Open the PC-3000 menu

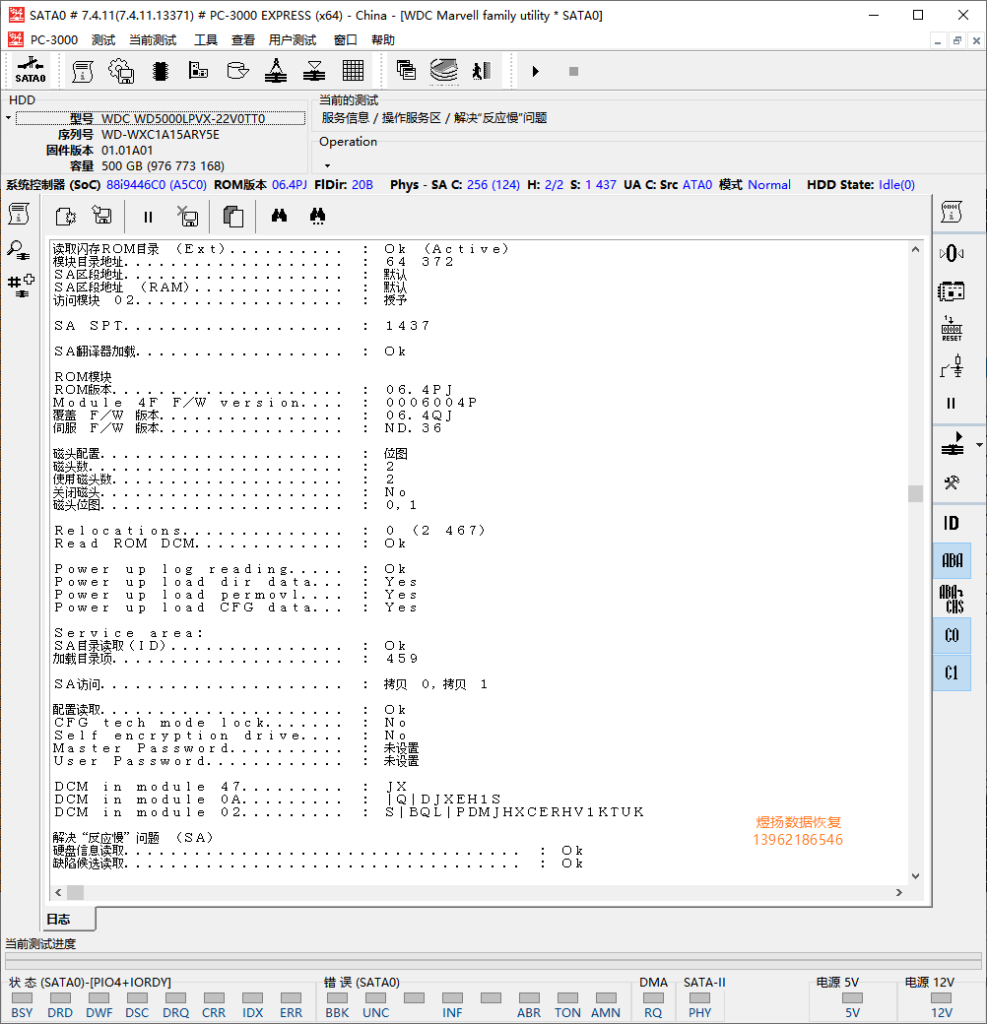[x=54, y=40]
